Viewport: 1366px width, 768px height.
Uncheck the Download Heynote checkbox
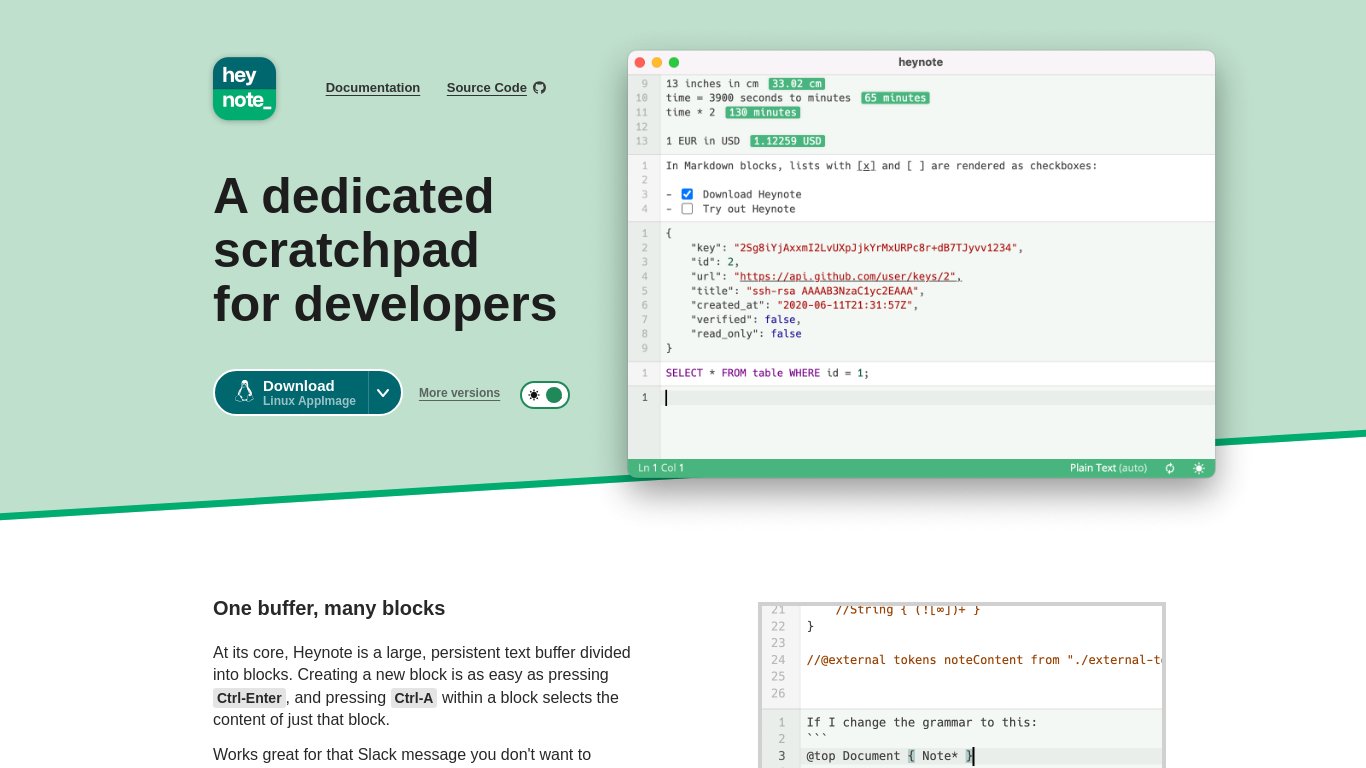click(x=687, y=194)
